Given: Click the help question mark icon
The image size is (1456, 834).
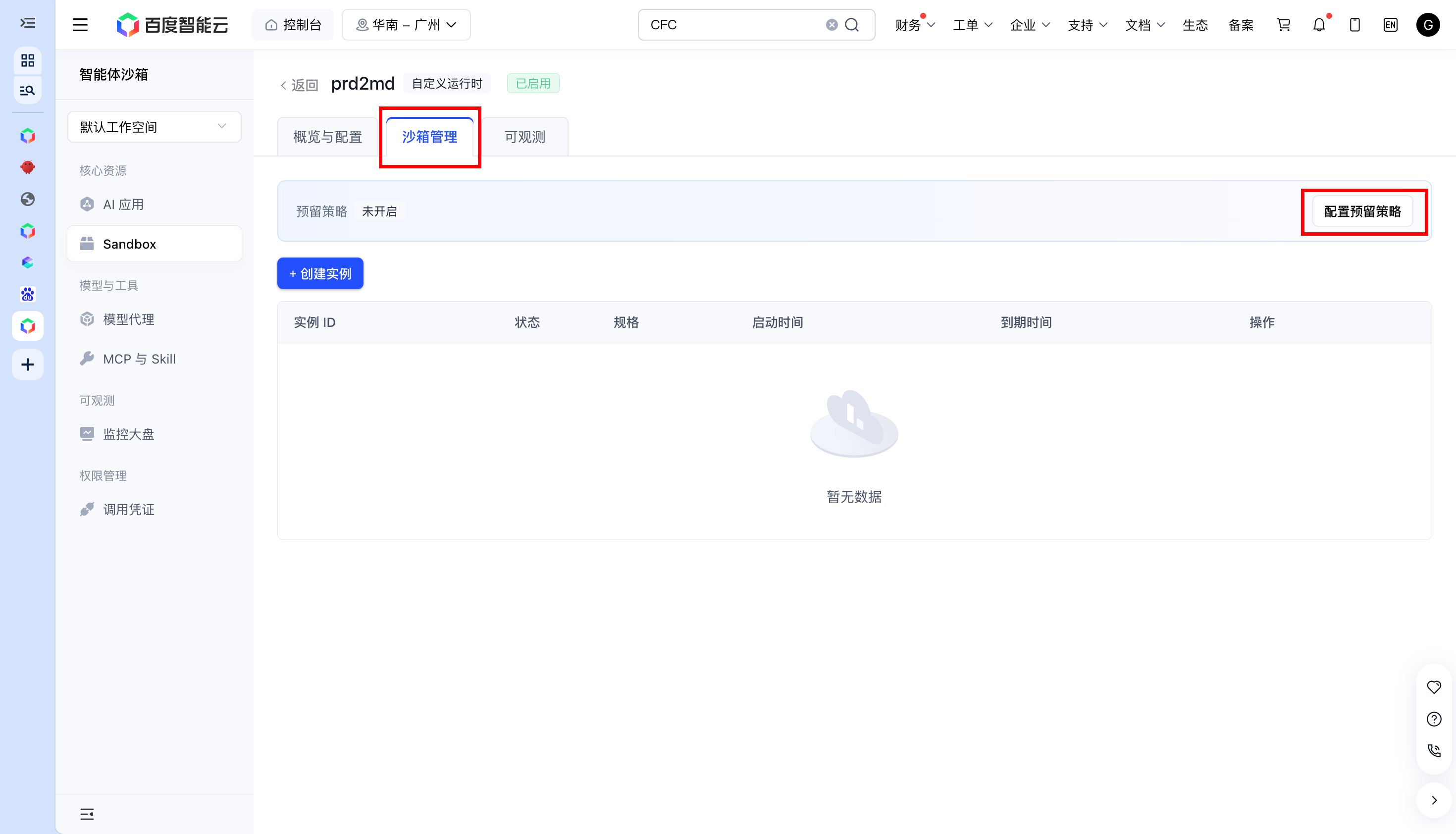Looking at the screenshot, I should (1434, 719).
